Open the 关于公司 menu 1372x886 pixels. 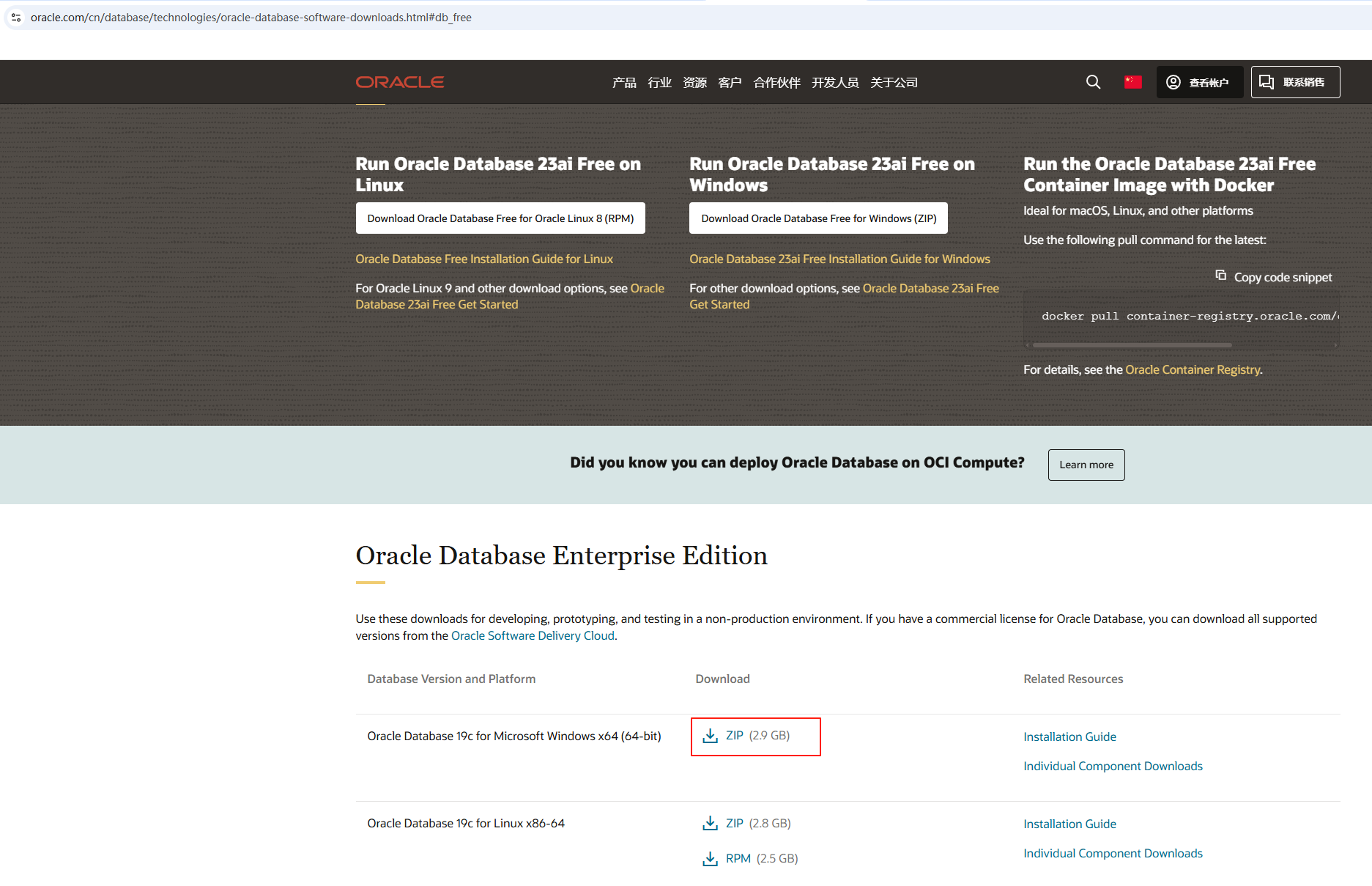tap(894, 82)
